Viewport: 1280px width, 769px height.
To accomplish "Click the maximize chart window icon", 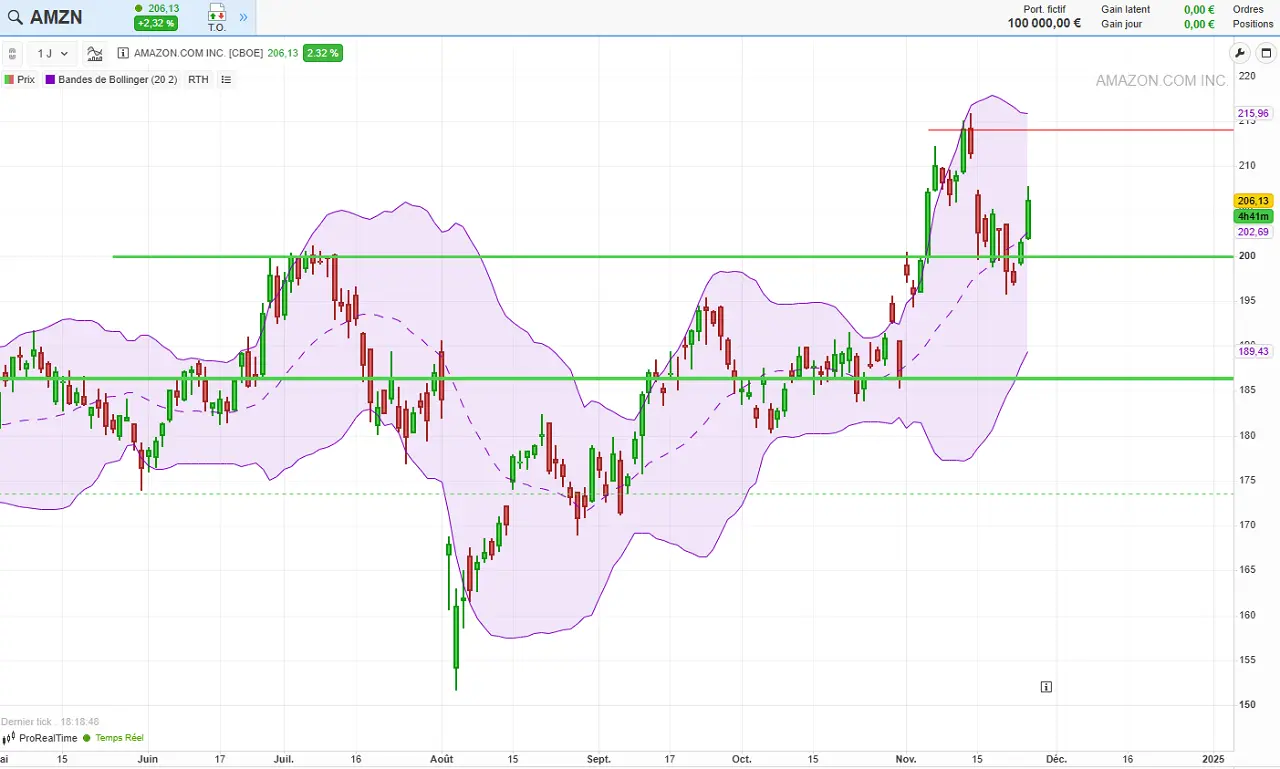I will point(1266,54).
